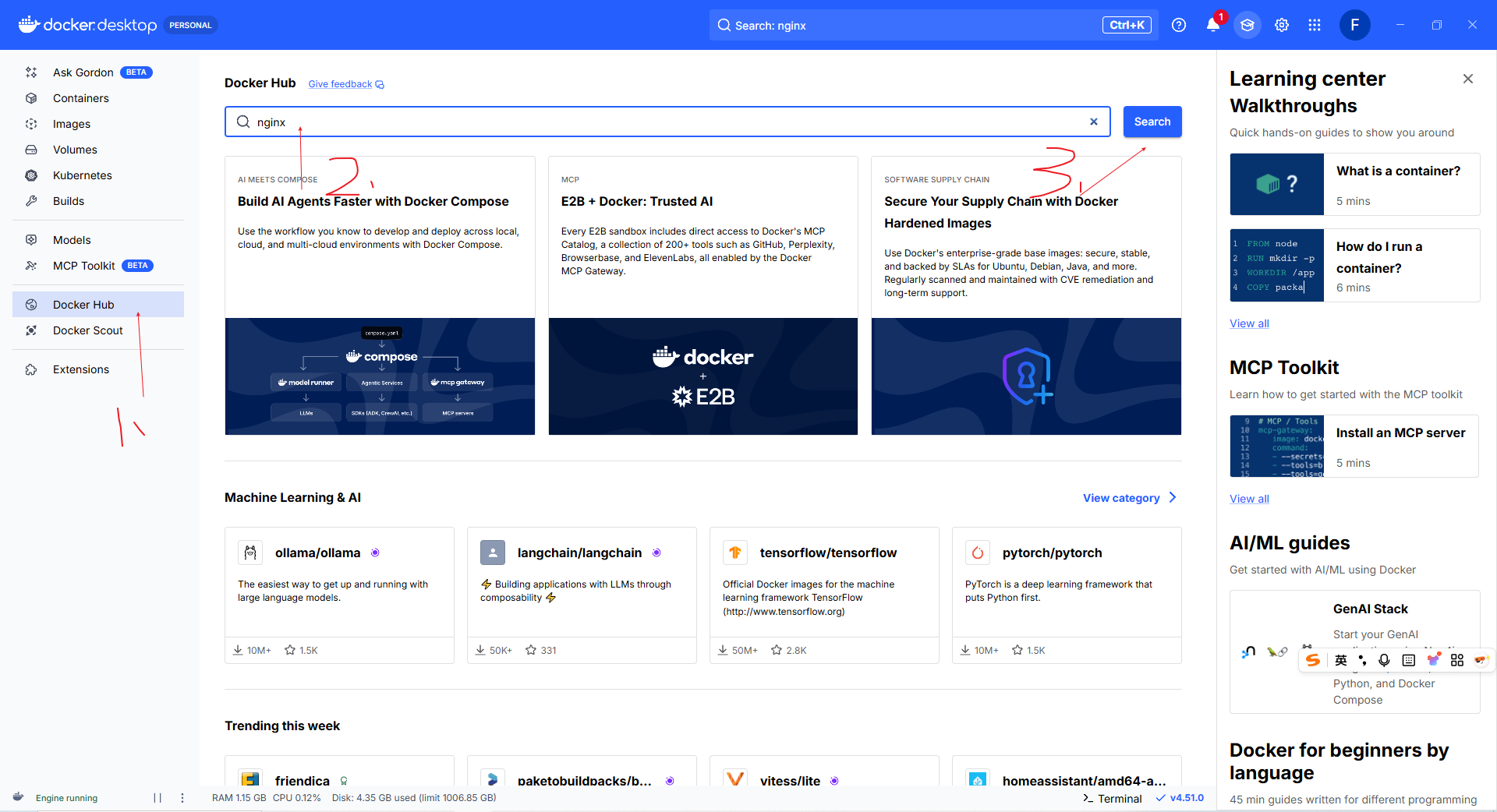Click the Extensions puzzle icon
The image size is (1497, 812).
click(x=31, y=369)
